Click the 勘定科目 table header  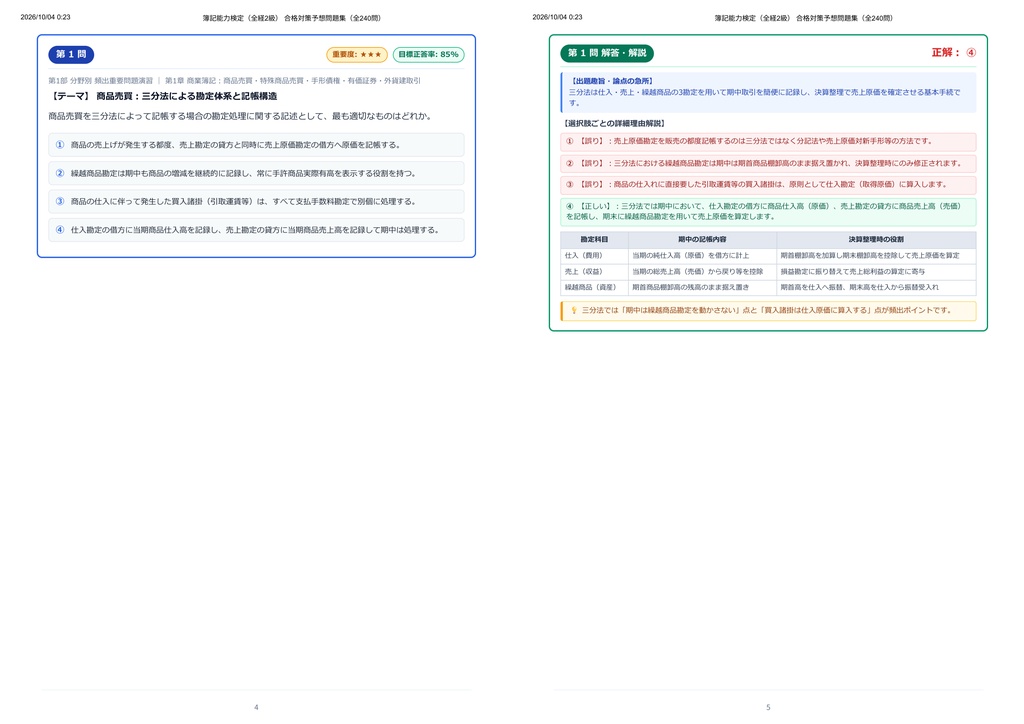[594, 240]
